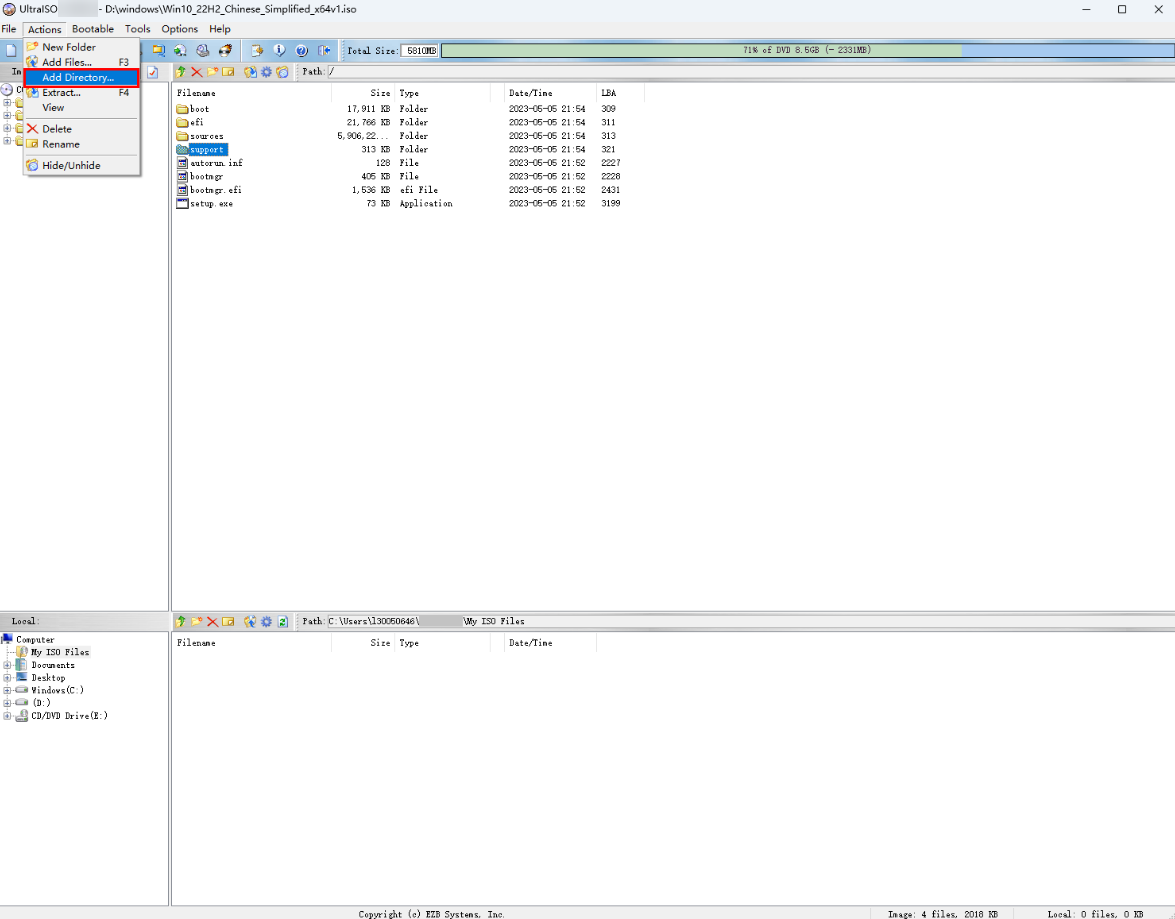Expand the CD/DVD Drive(E:) node
Screen dimensions: 1175x919
coord(7,716)
